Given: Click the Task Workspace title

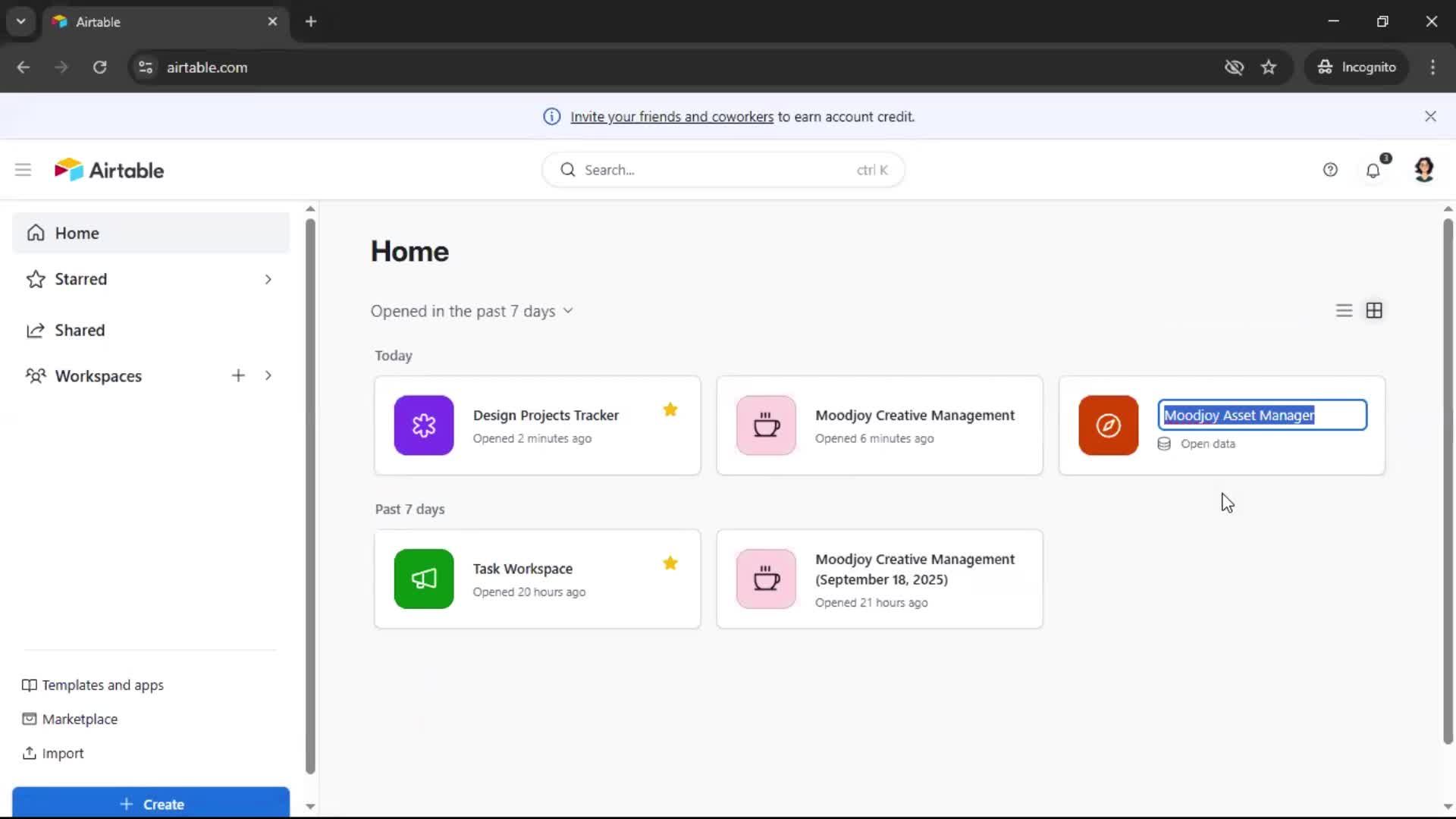Looking at the screenshot, I should click(x=522, y=569).
